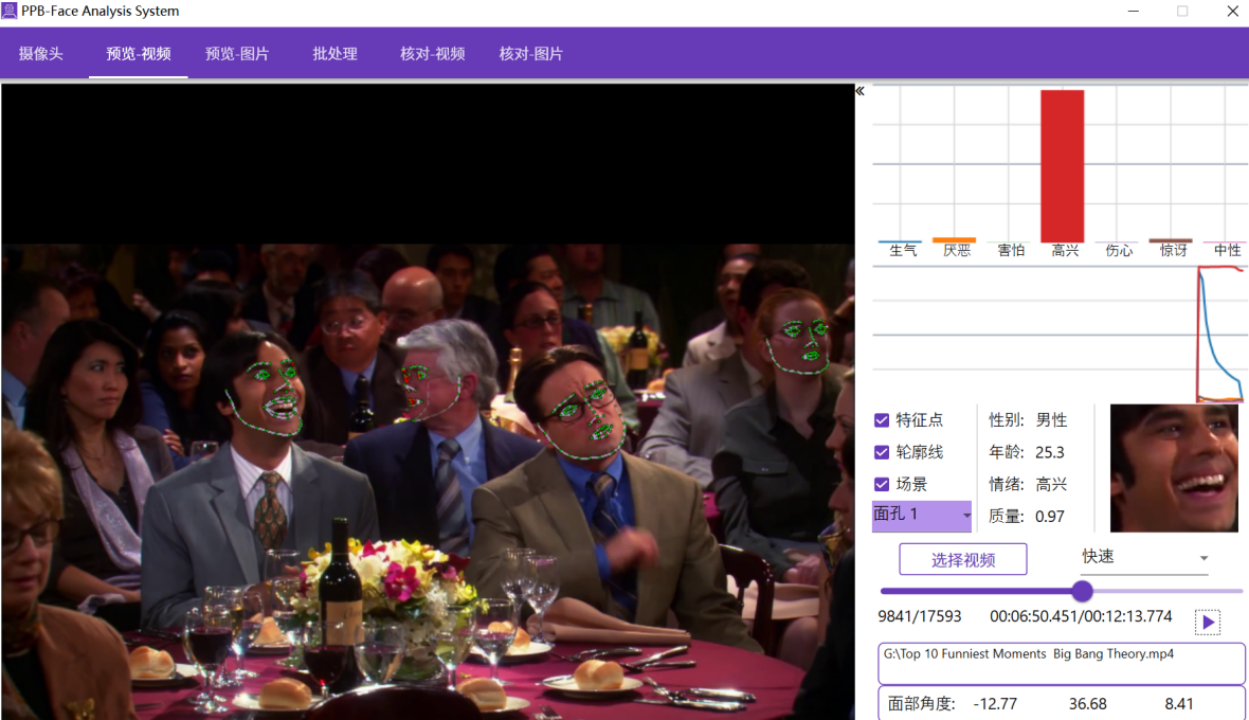1249x720 pixels.
Task: Close the application window
Action: 1232,12
